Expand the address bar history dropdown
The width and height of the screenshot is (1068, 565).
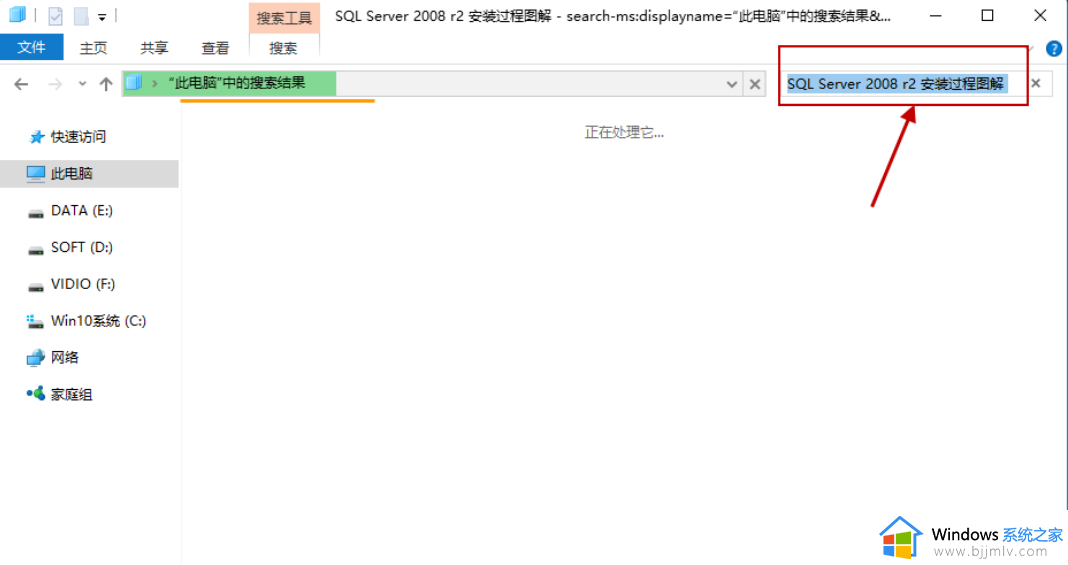click(732, 84)
